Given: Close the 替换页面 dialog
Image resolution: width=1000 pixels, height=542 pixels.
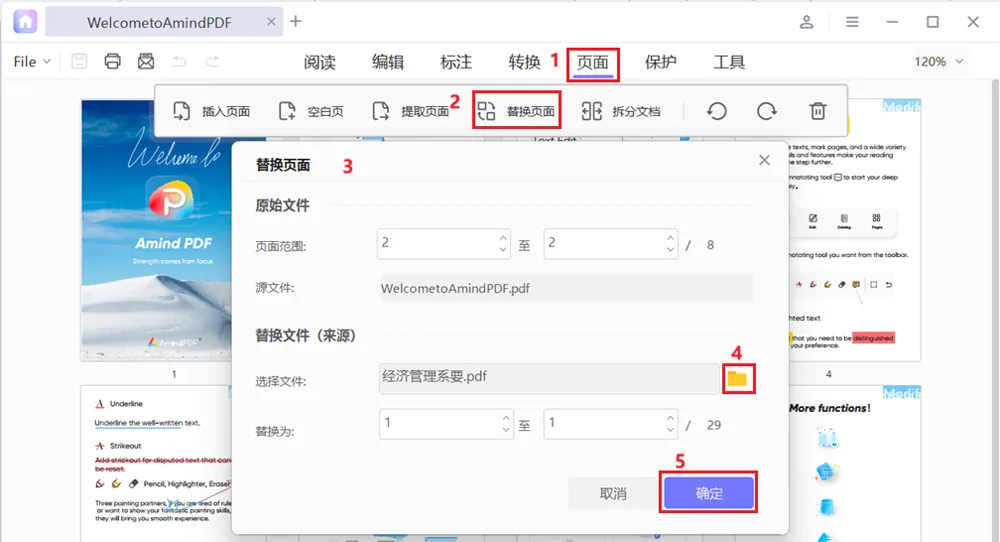Looking at the screenshot, I should (x=765, y=160).
